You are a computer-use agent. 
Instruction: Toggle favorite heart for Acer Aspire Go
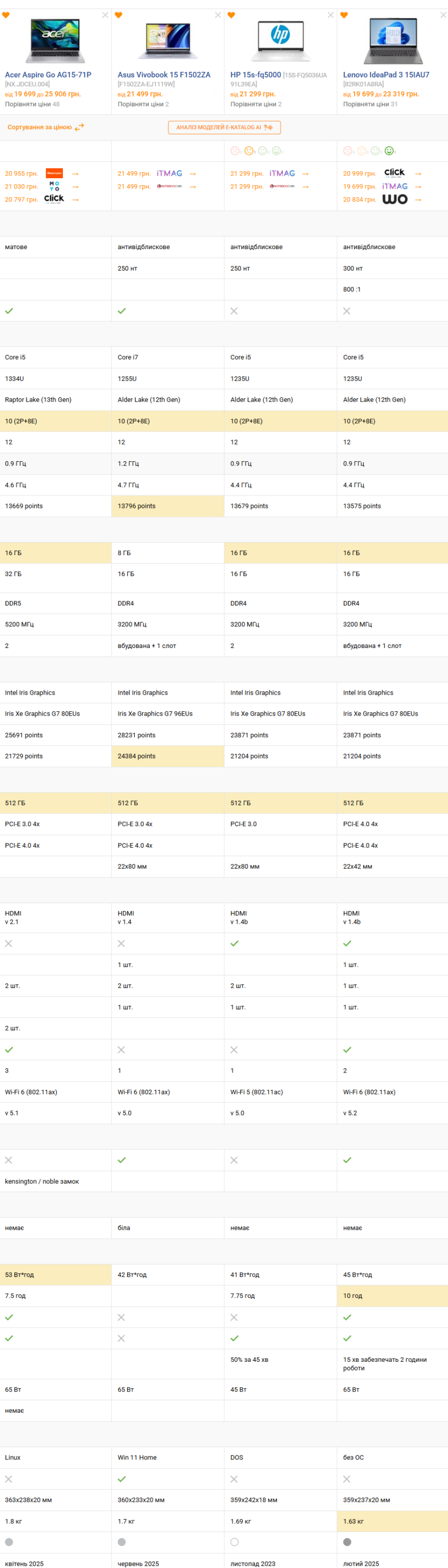[x=5, y=15]
